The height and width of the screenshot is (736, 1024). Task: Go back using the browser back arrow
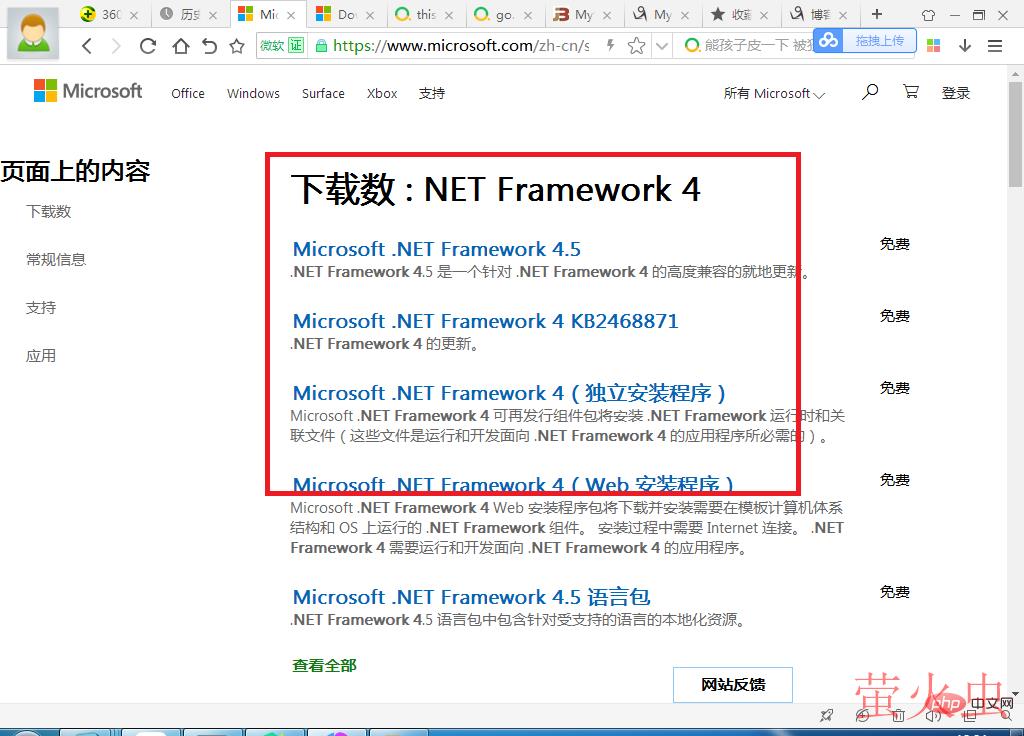click(87, 46)
